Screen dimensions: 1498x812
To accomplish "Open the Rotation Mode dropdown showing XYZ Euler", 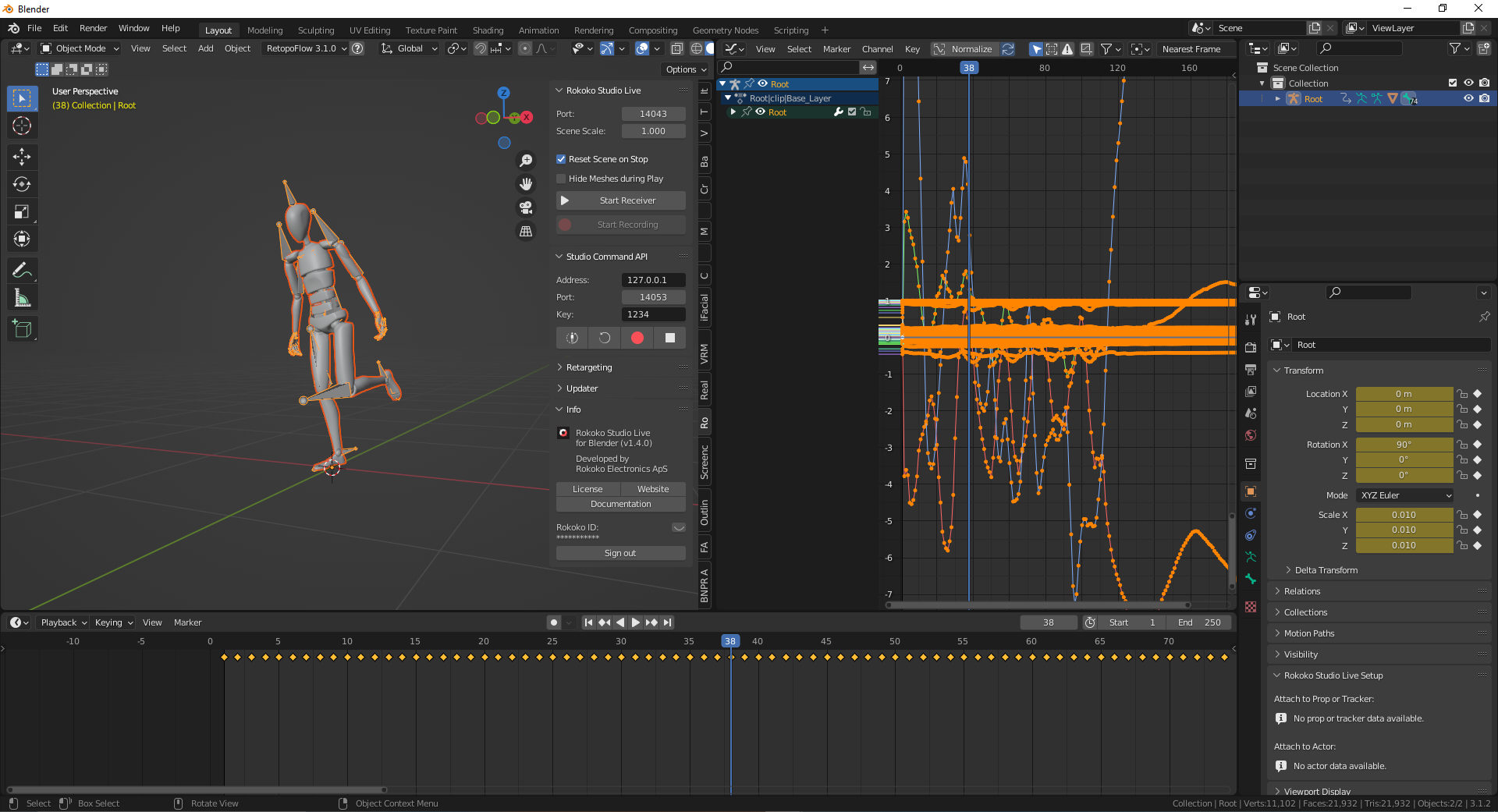I will (x=1403, y=495).
